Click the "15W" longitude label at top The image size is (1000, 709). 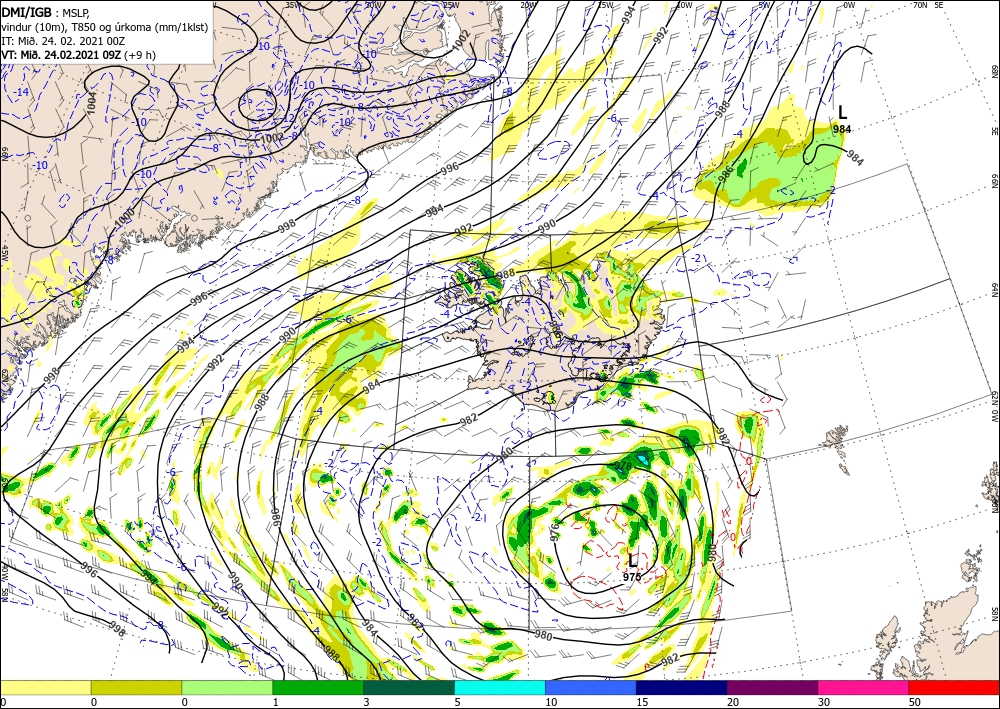pos(606,5)
